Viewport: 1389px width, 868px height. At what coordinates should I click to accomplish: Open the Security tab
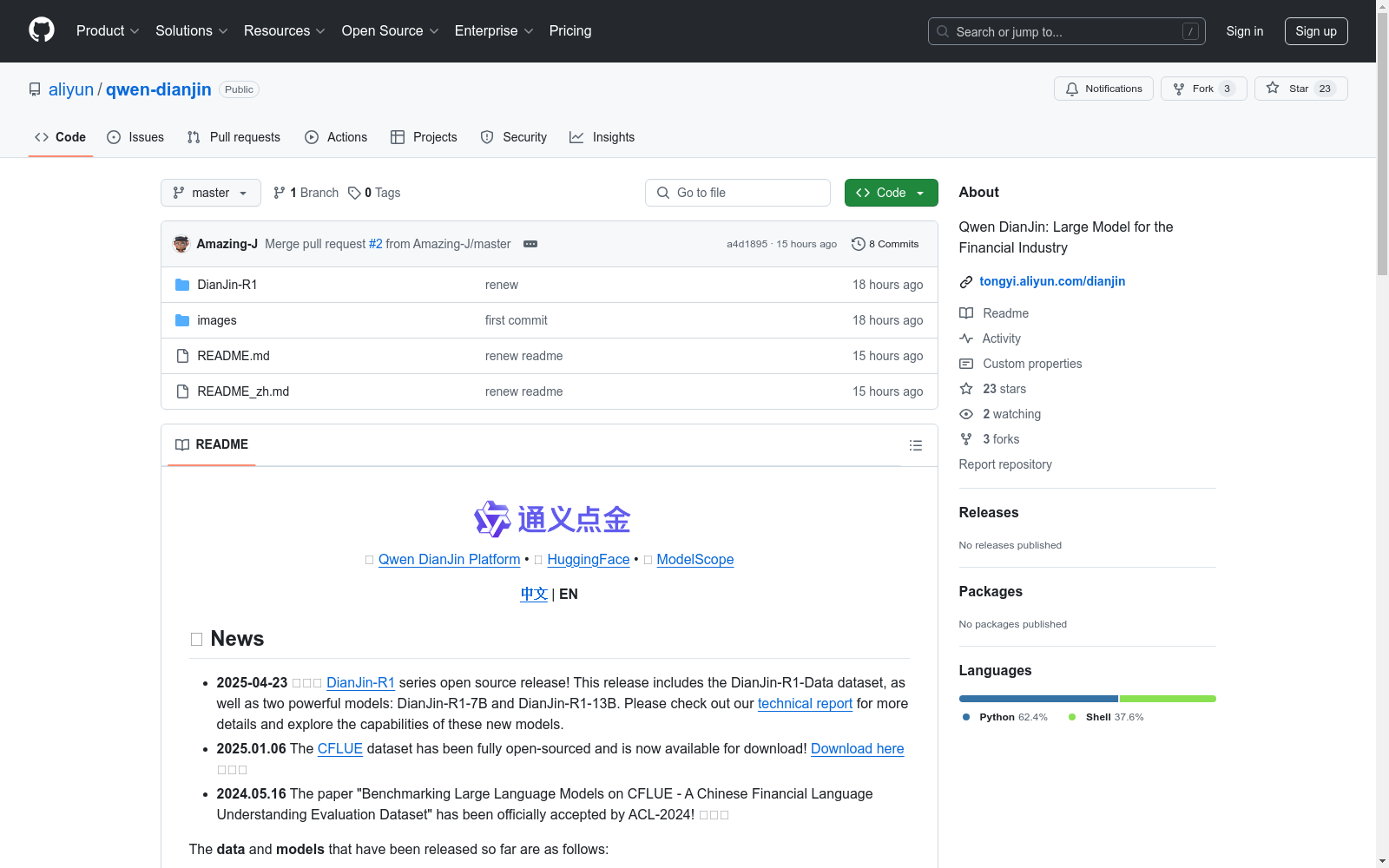pos(514,137)
